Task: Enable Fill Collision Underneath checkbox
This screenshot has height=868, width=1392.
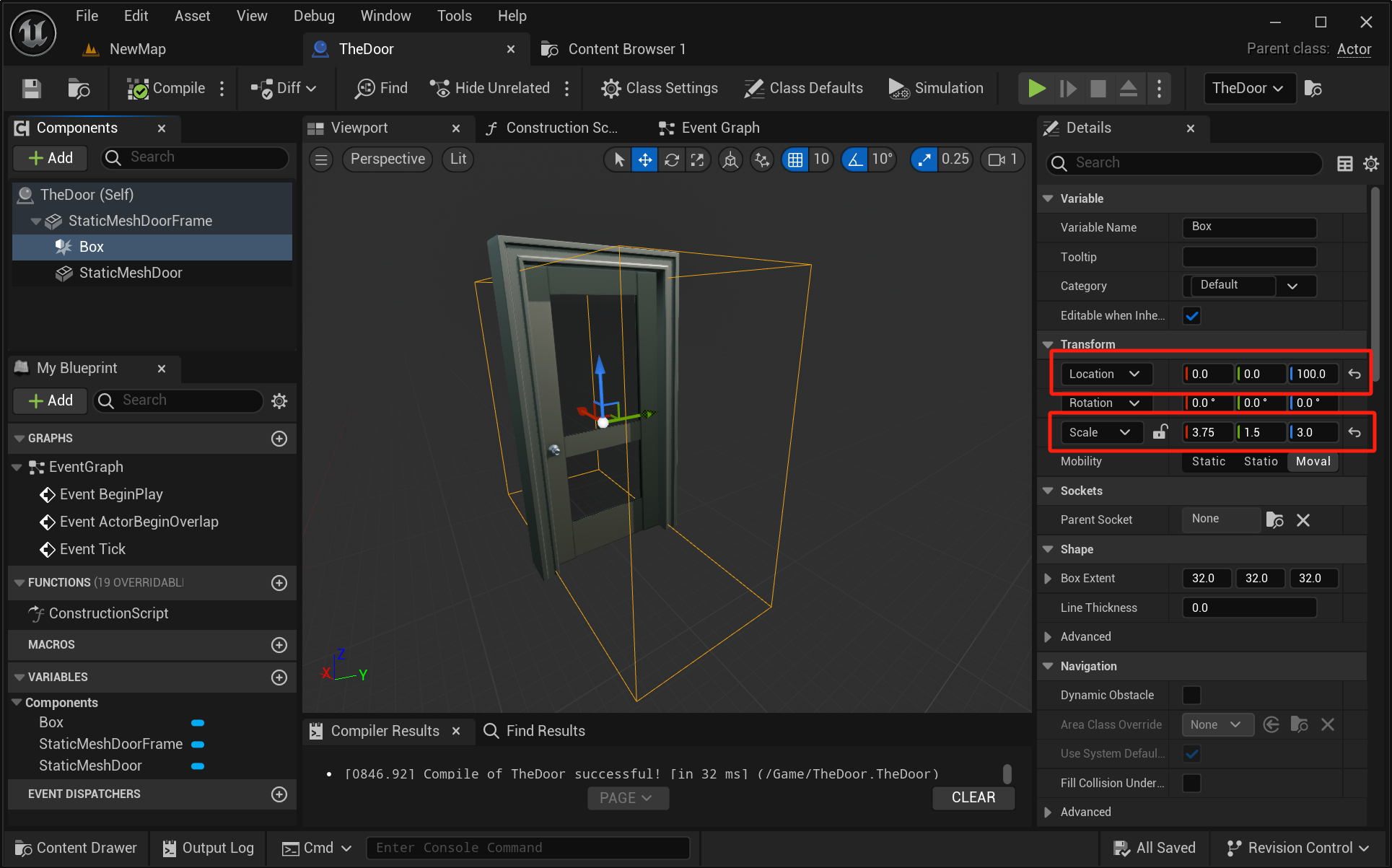Action: 1192,783
